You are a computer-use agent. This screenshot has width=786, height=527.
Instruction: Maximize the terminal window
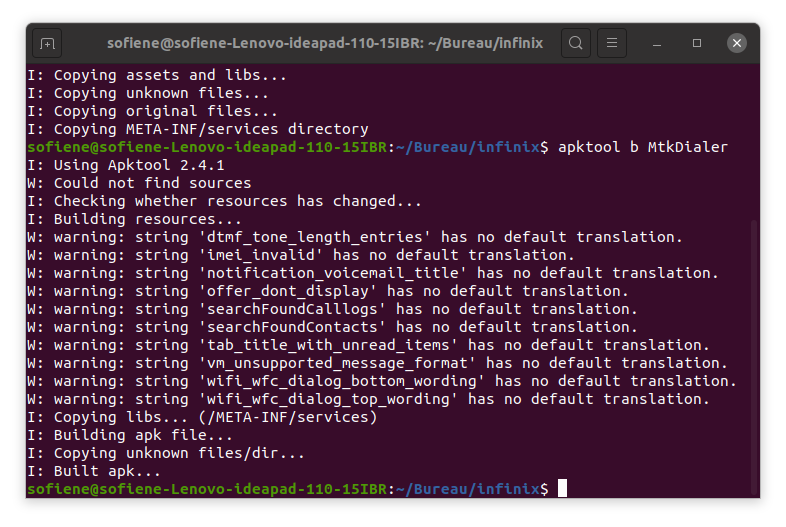697,43
